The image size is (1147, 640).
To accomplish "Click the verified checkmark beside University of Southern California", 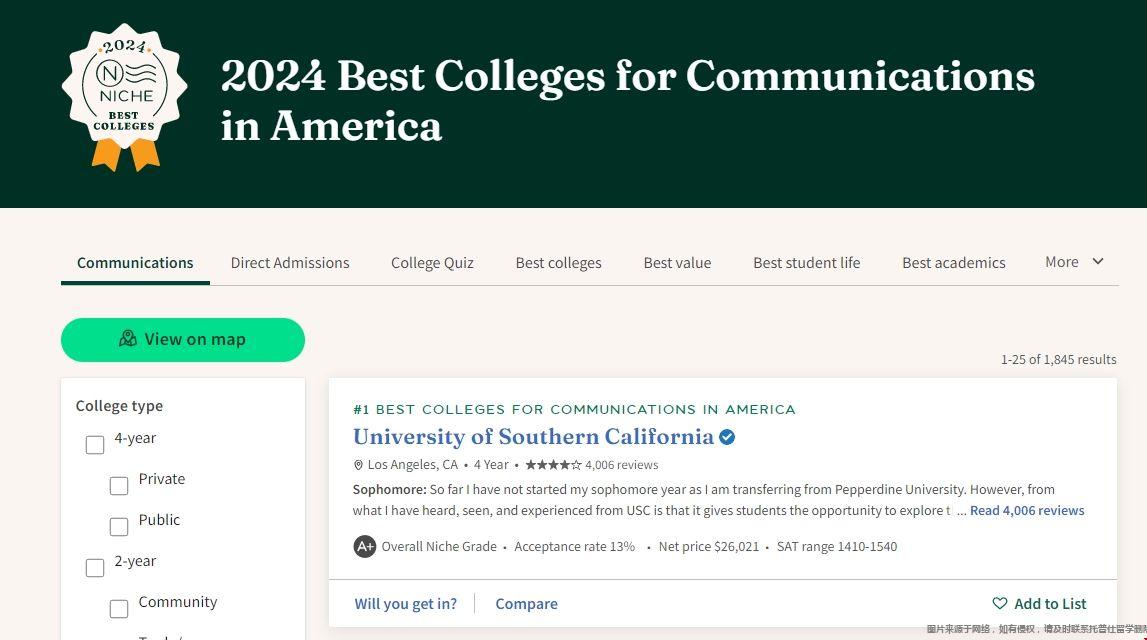I will tap(727, 437).
